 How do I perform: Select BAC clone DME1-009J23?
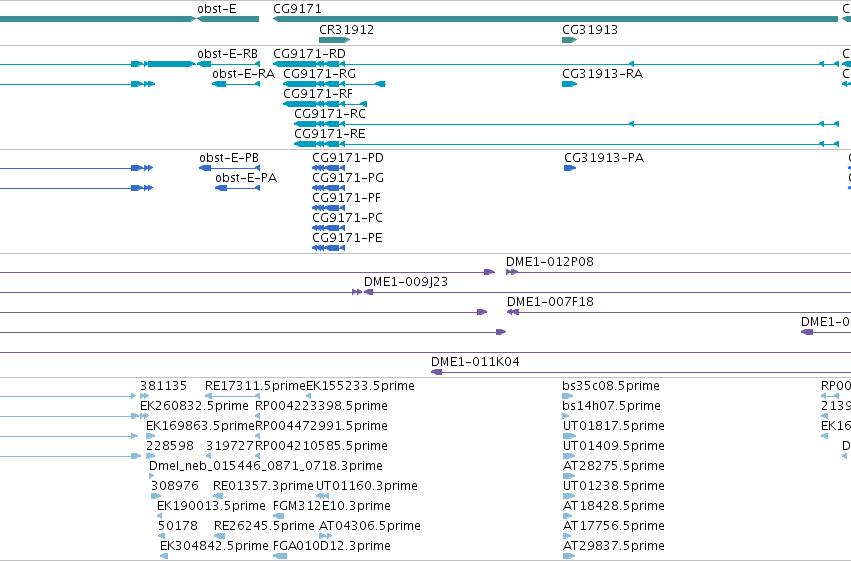[406, 282]
